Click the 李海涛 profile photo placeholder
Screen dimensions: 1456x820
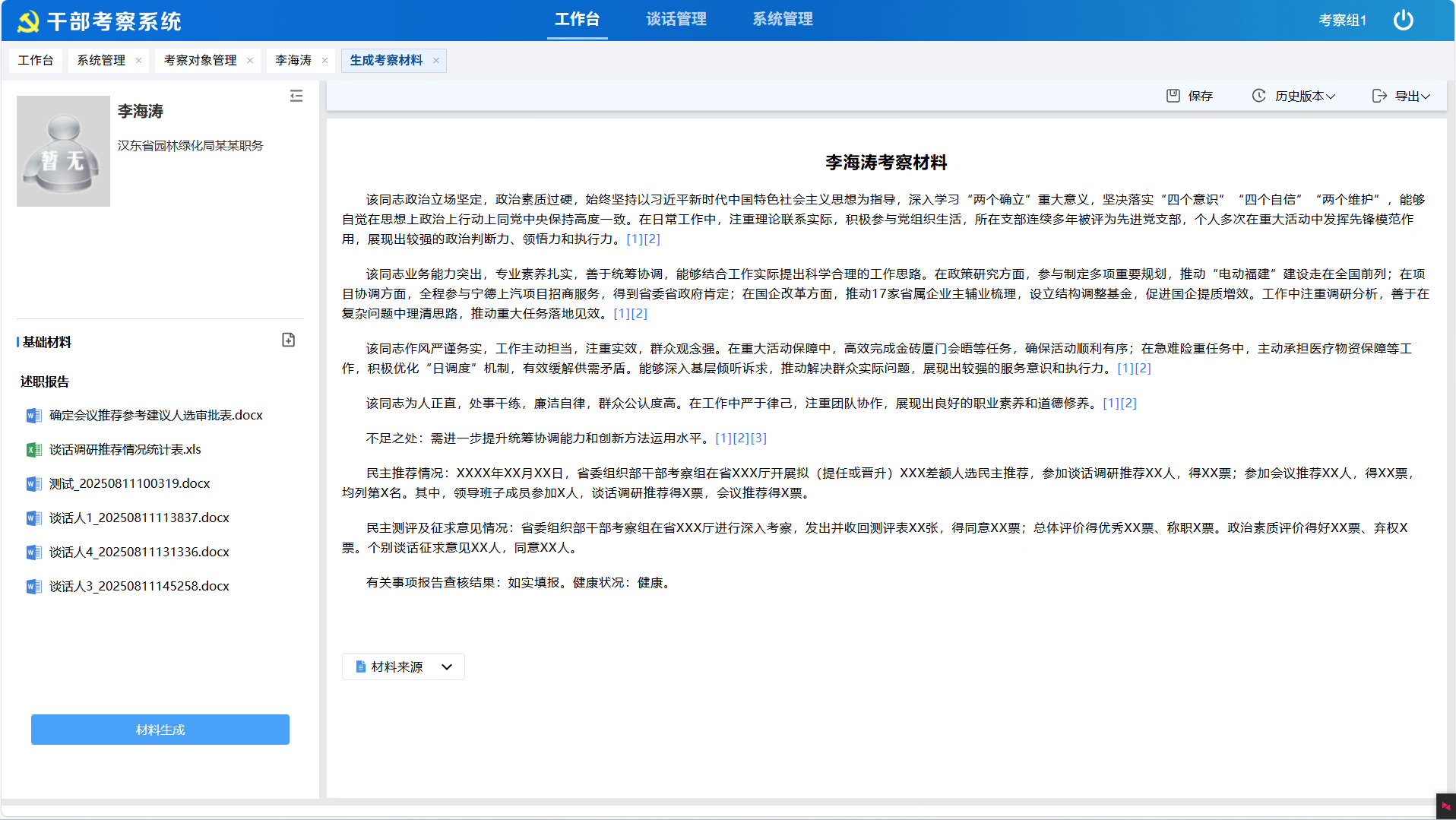(63, 151)
